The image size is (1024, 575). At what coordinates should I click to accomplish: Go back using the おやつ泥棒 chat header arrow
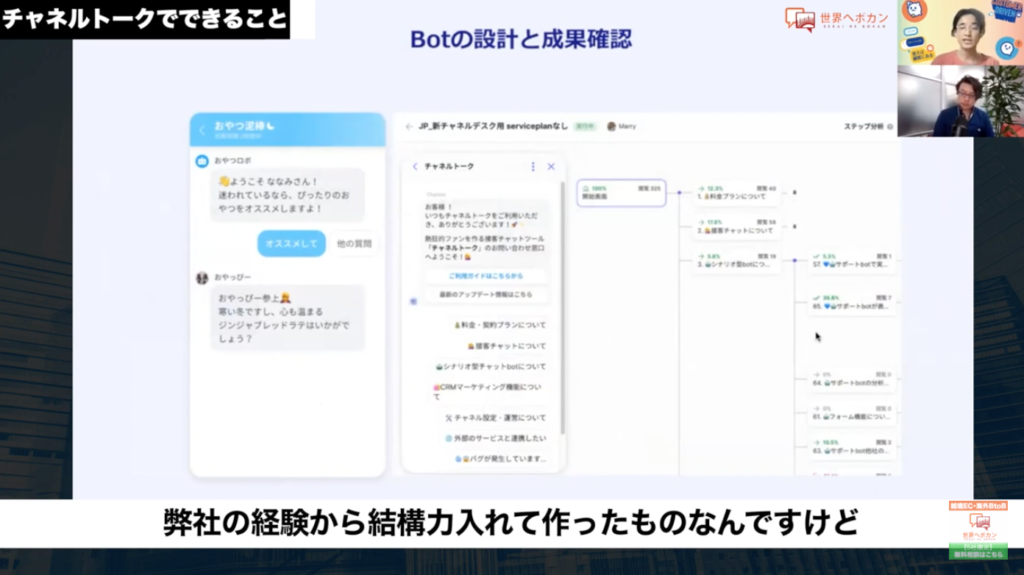click(x=202, y=130)
